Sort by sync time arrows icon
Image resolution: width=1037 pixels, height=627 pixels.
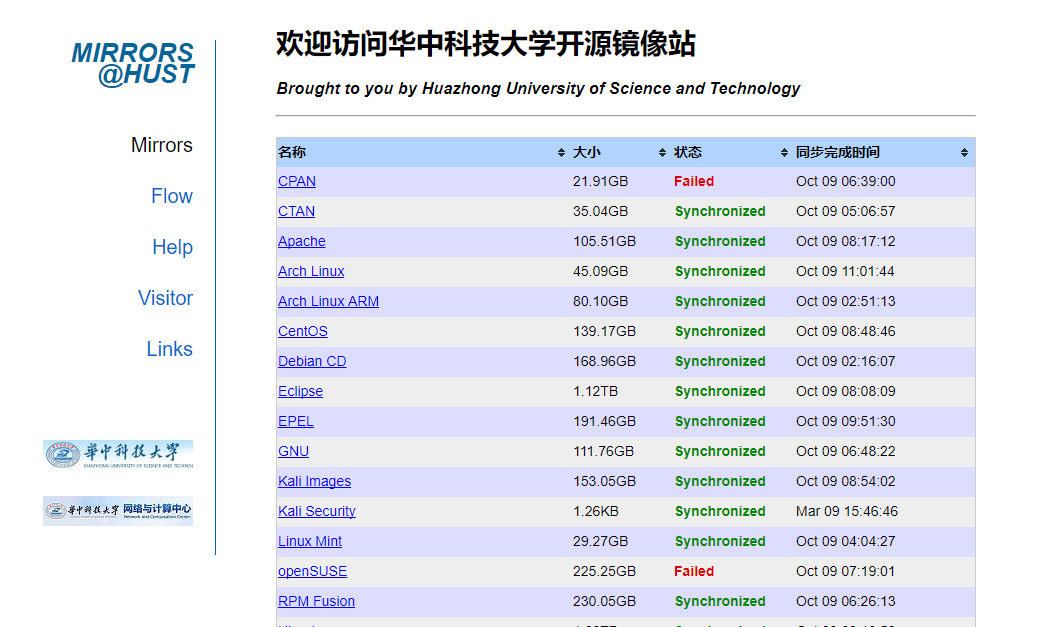(x=964, y=153)
